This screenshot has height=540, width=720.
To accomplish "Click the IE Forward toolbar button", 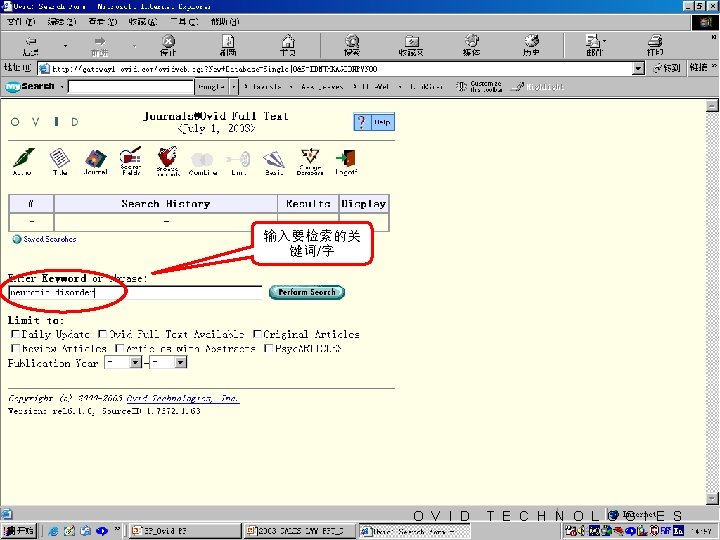I will 100,45.
